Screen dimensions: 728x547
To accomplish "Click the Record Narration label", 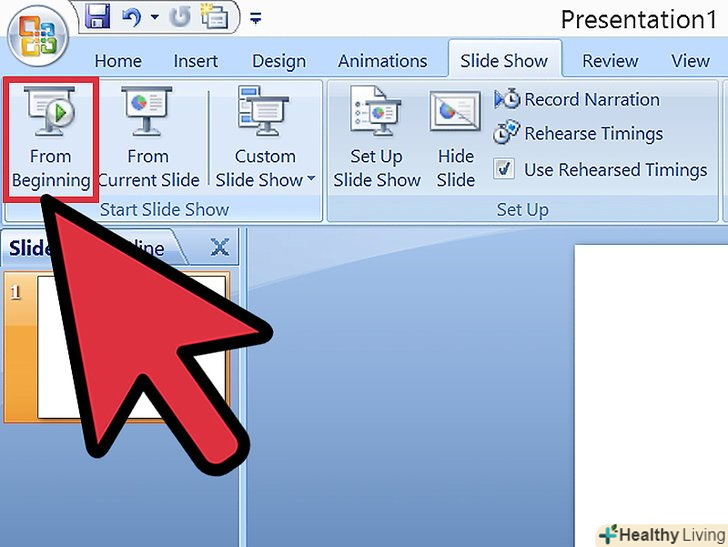I will (592, 99).
